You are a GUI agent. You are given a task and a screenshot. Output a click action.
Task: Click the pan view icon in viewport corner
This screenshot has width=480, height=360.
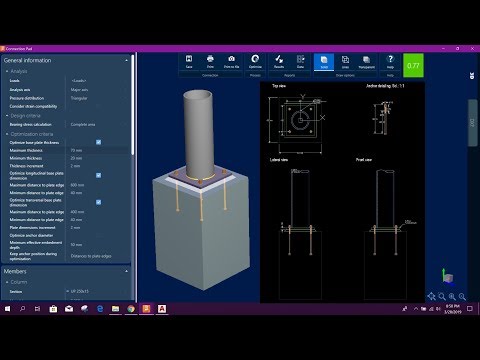click(431, 296)
